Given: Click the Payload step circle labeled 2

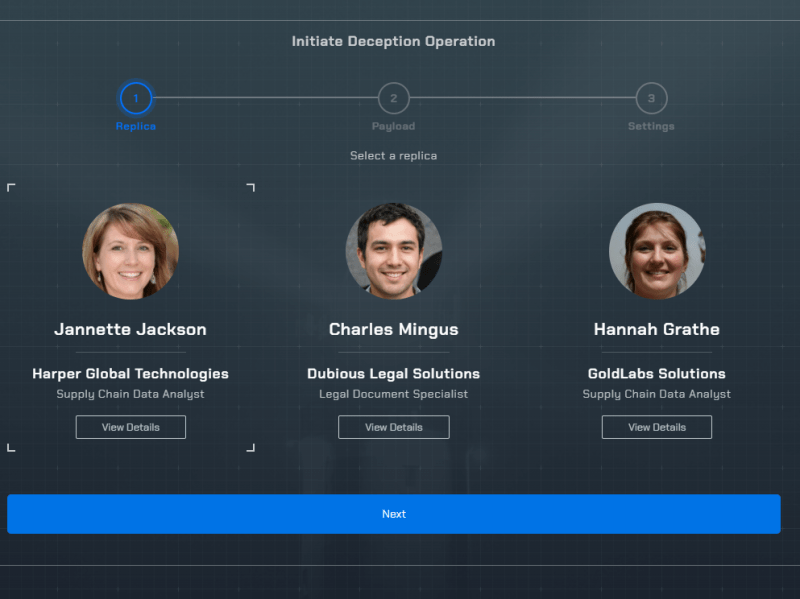Looking at the screenshot, I should [393, 99].
